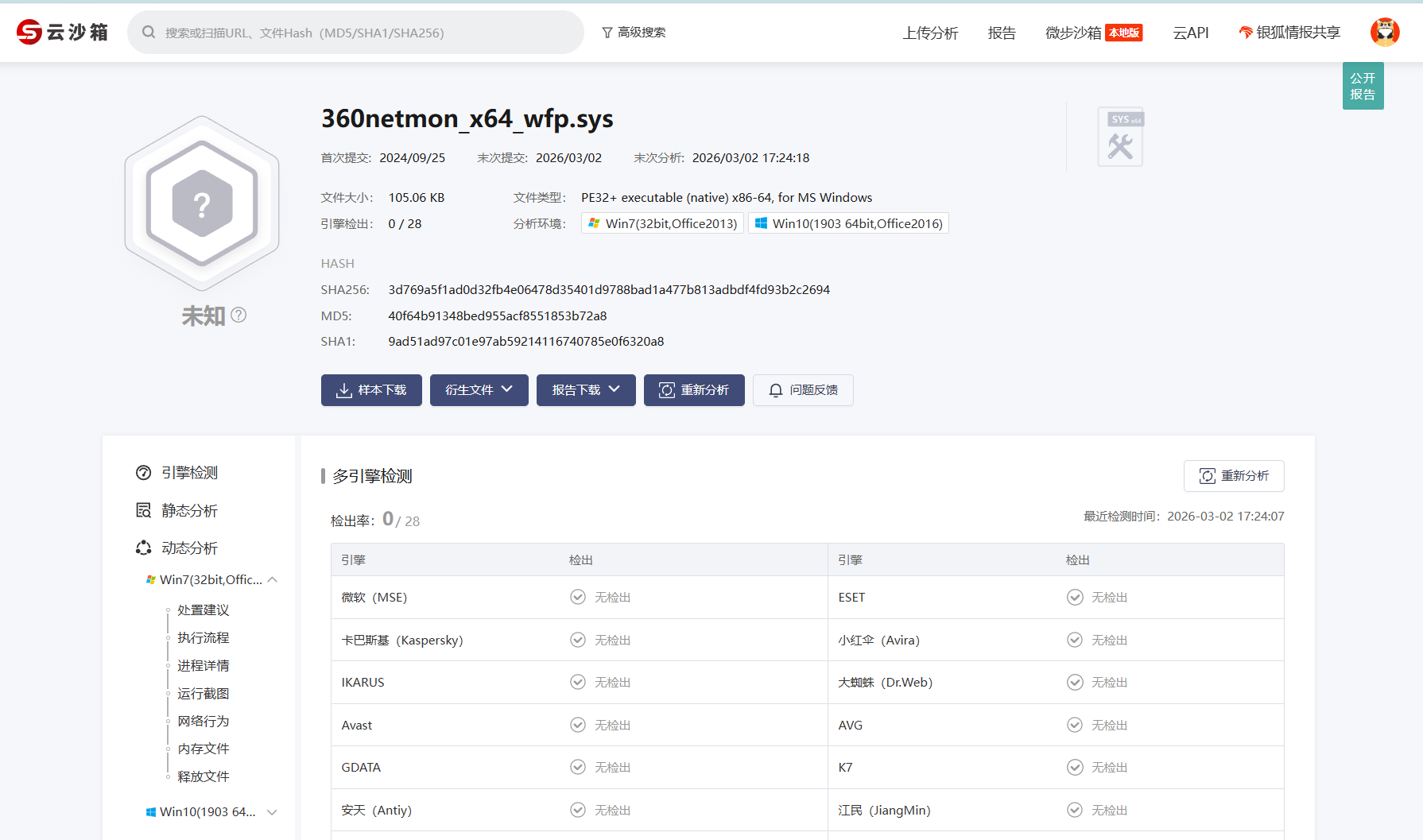Click the SHA1 hash value

click(x=526, y=342)
